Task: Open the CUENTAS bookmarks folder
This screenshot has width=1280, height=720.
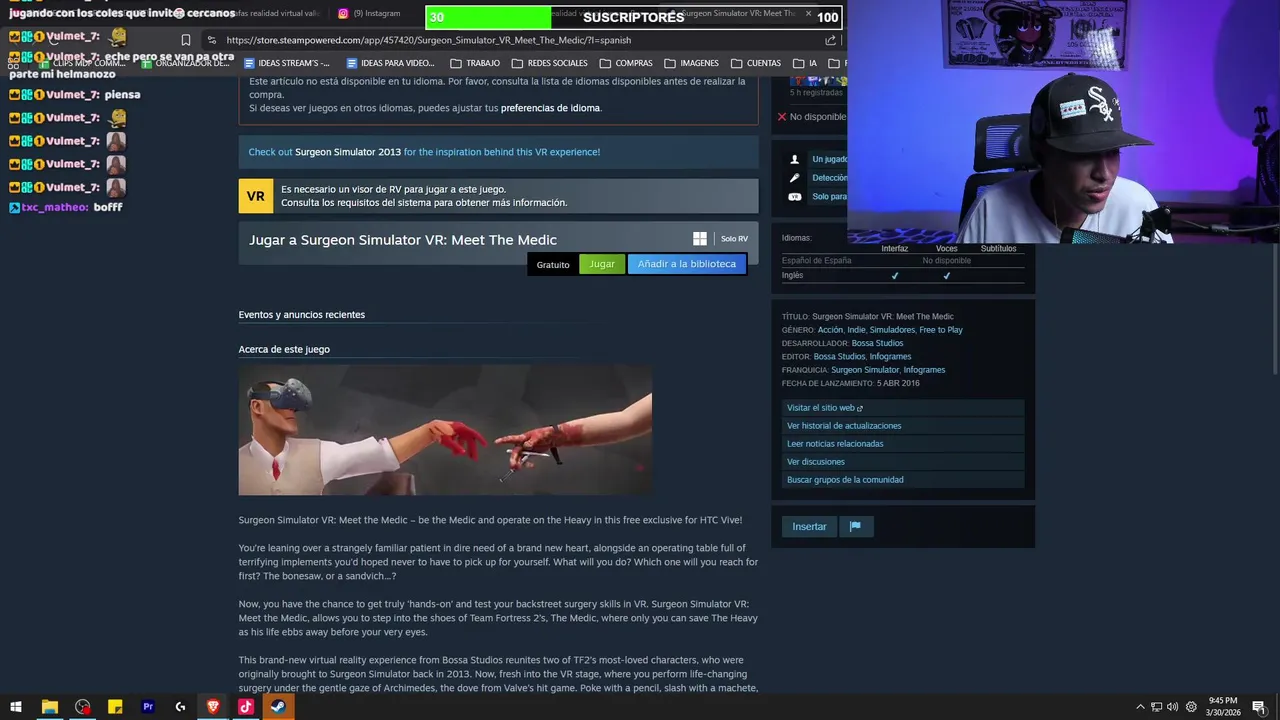Action: pos(755,63)
